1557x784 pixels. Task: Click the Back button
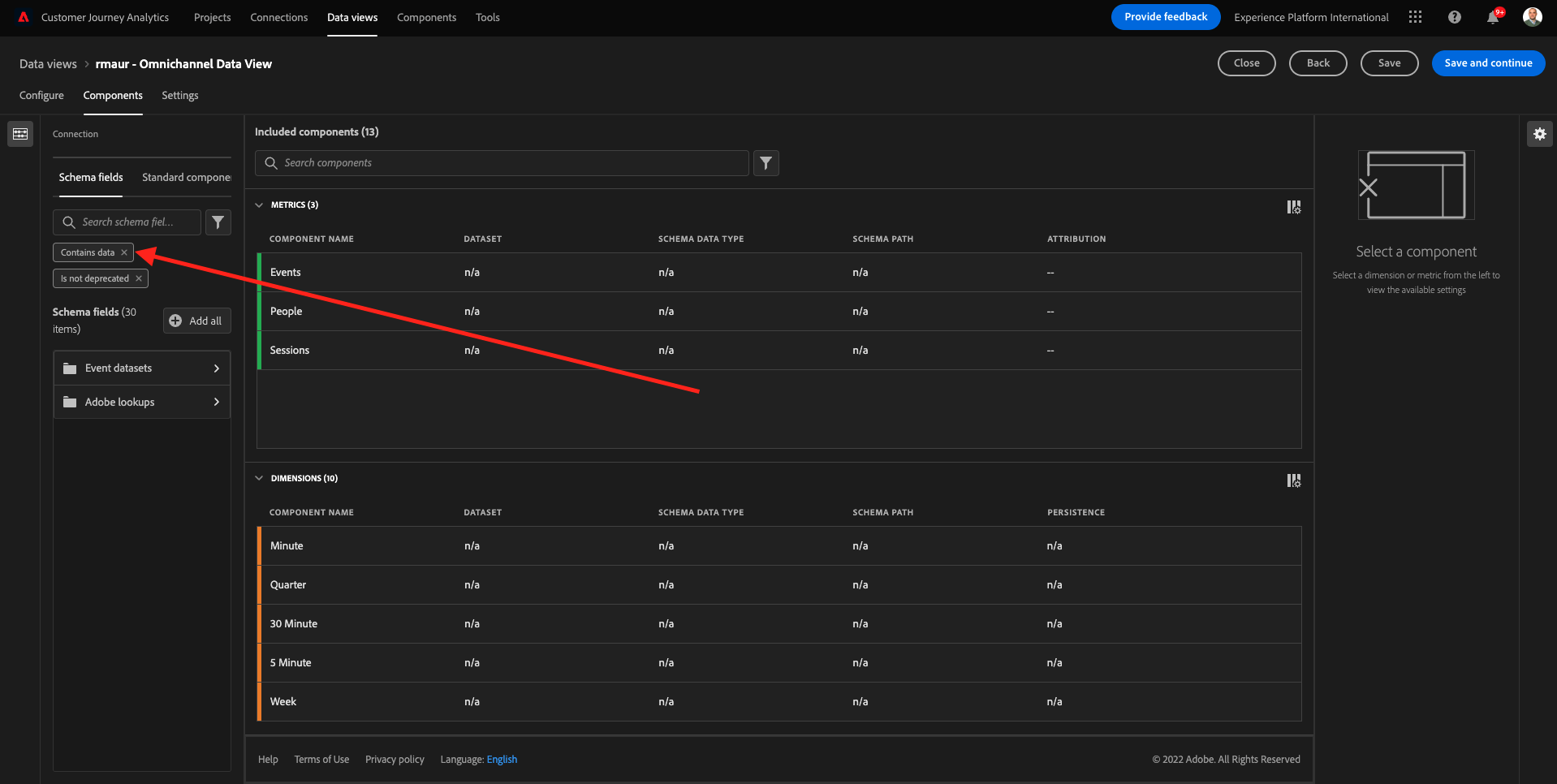tap(1318, 62)
